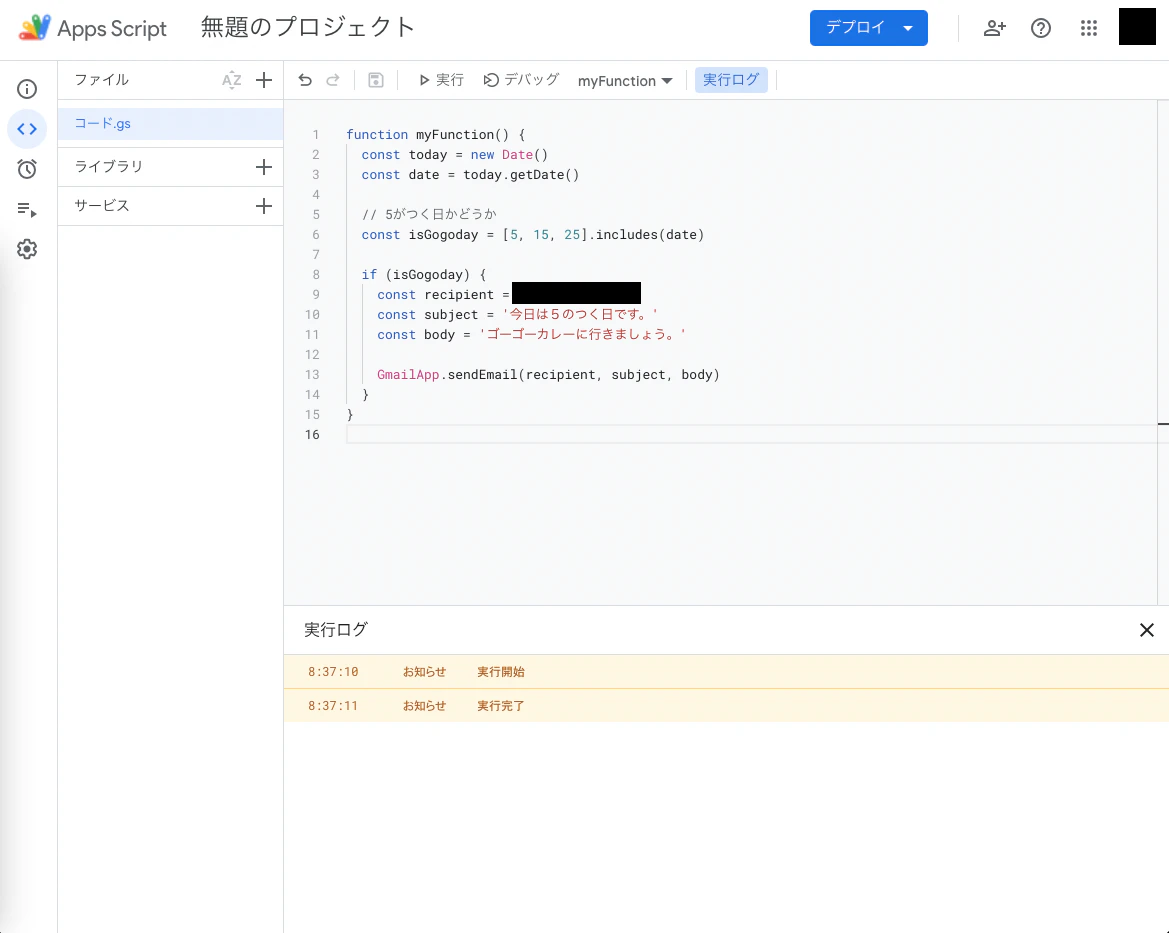Undo the last code edit
Image resolution: width=1169 pixels, height=933 pixels.
click(x=305, y=79)
